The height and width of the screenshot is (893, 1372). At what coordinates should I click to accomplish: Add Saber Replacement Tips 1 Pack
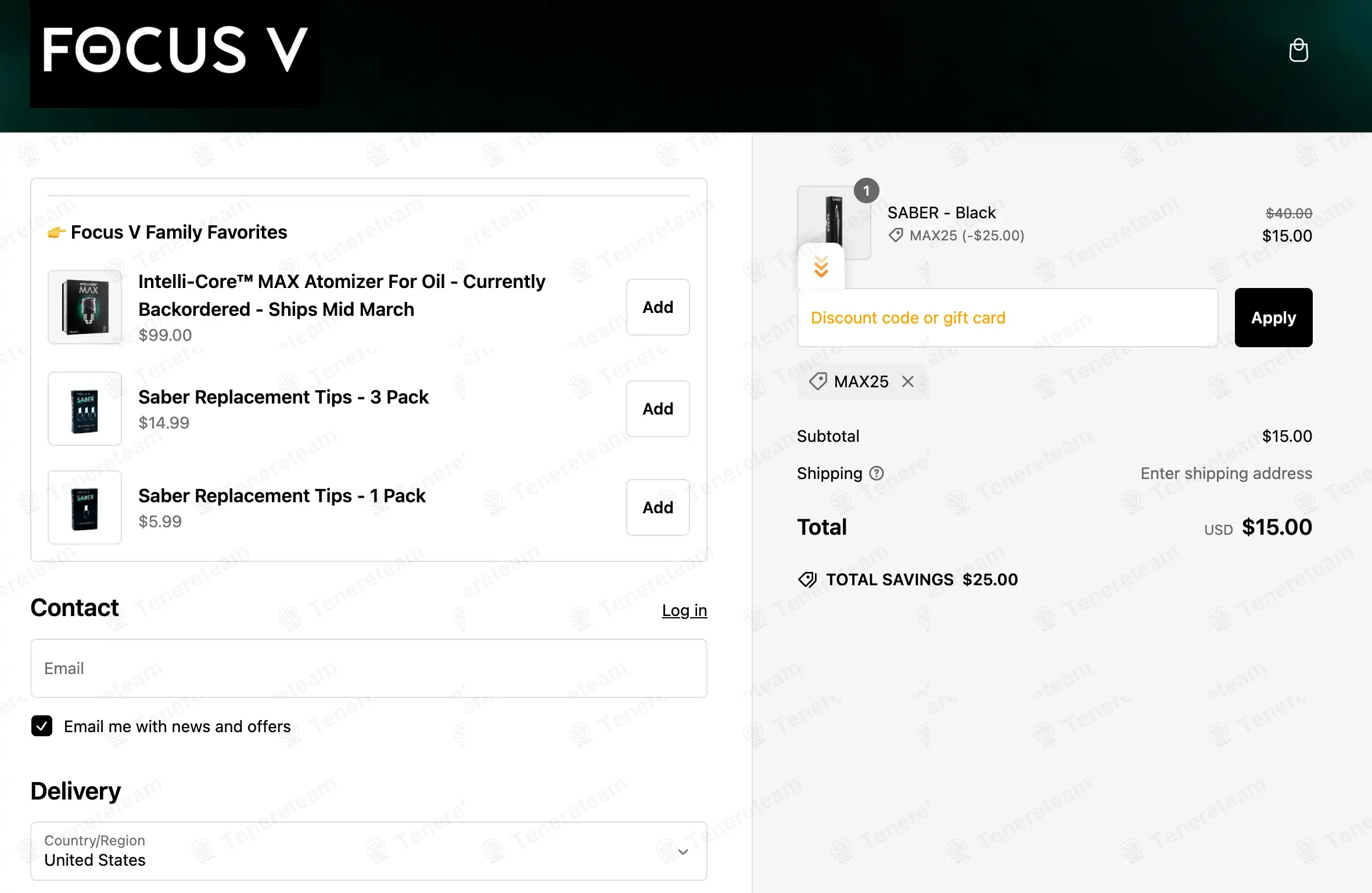click(658, 507)
